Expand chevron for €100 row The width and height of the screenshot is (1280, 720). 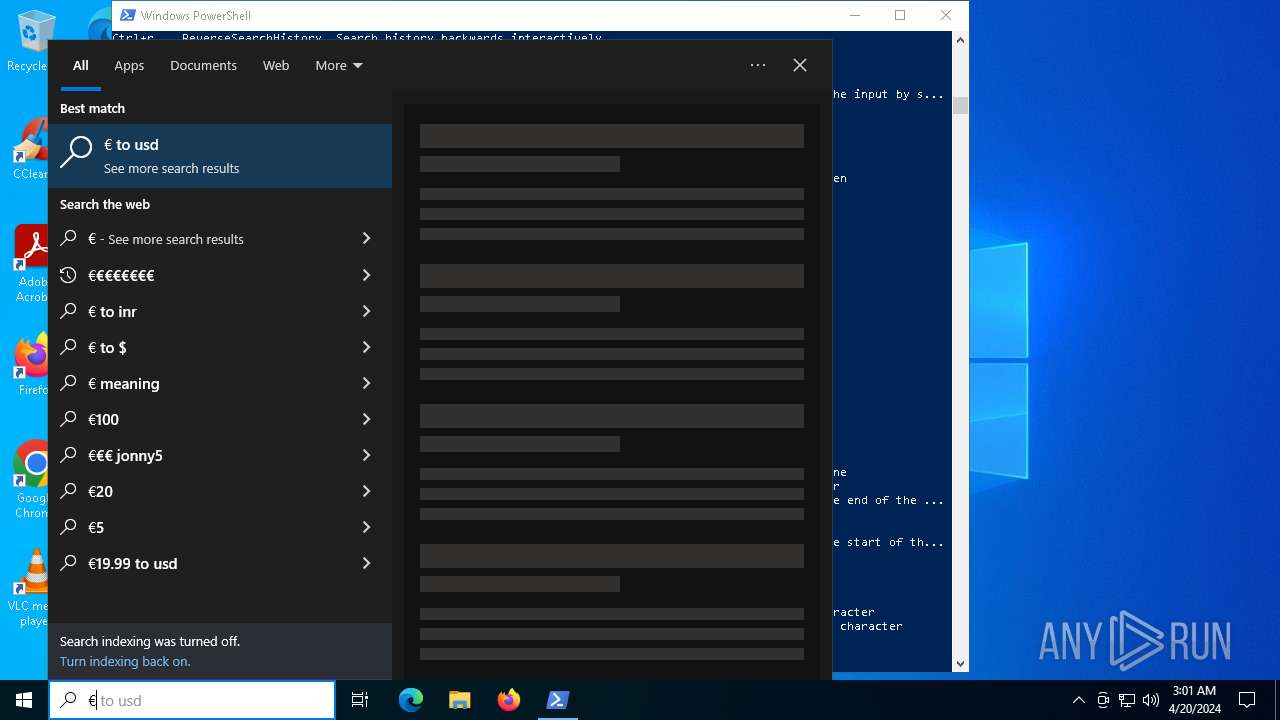(x=366, y=419)
